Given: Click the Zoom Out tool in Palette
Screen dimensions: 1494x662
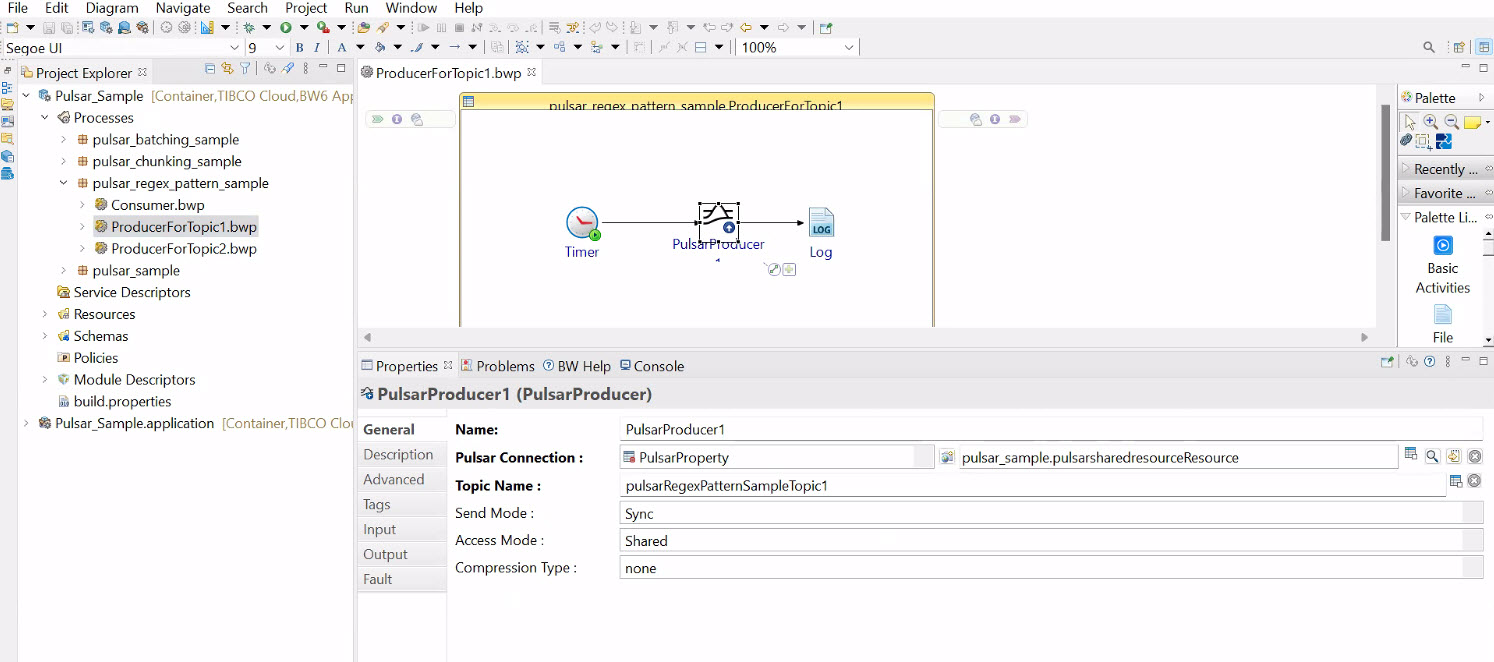Looking at the screenshot, I should click(x=1451, y=122).
